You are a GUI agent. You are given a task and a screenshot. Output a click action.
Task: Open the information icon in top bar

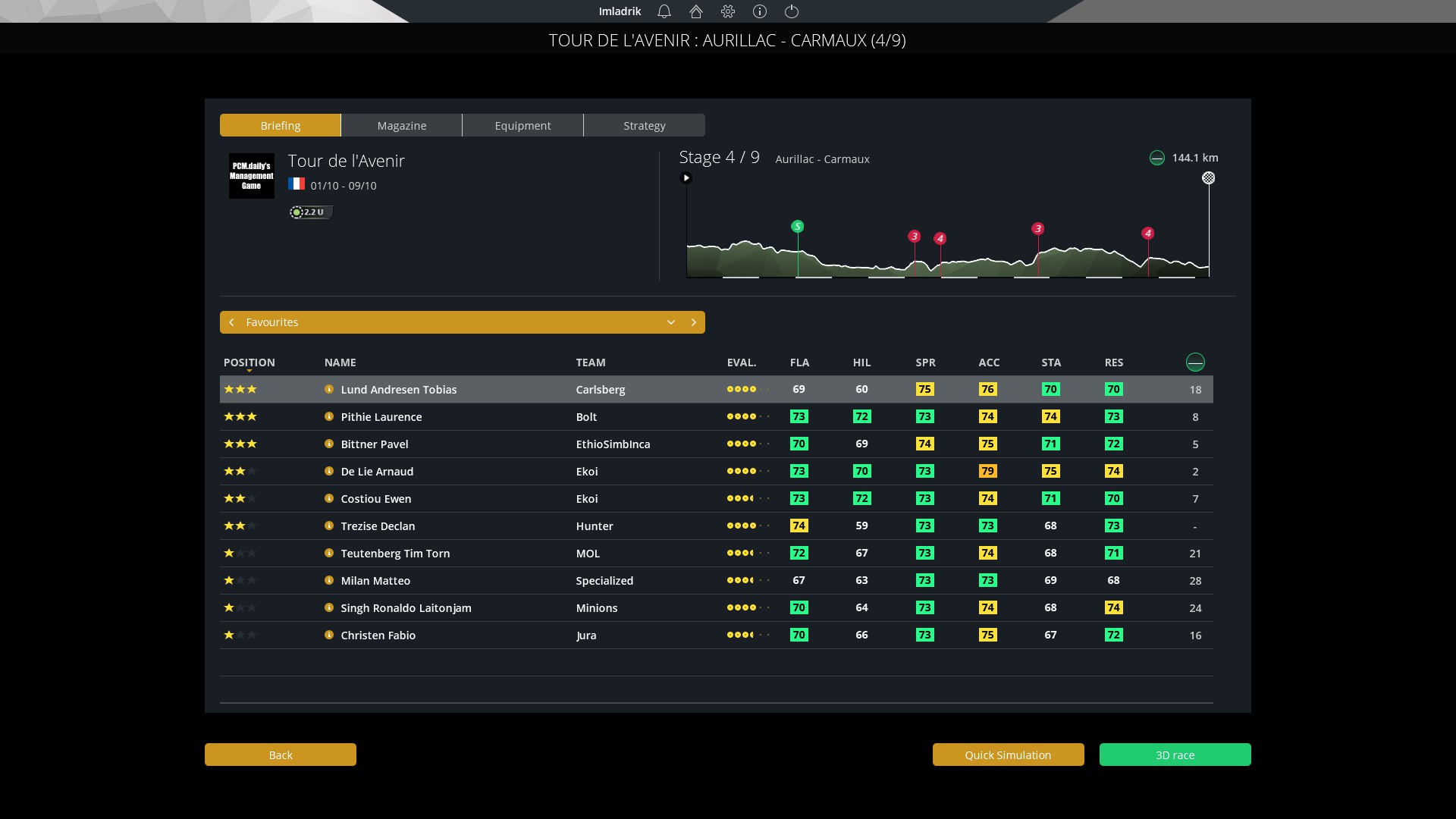pyautogui.click(x=760, y=11)
